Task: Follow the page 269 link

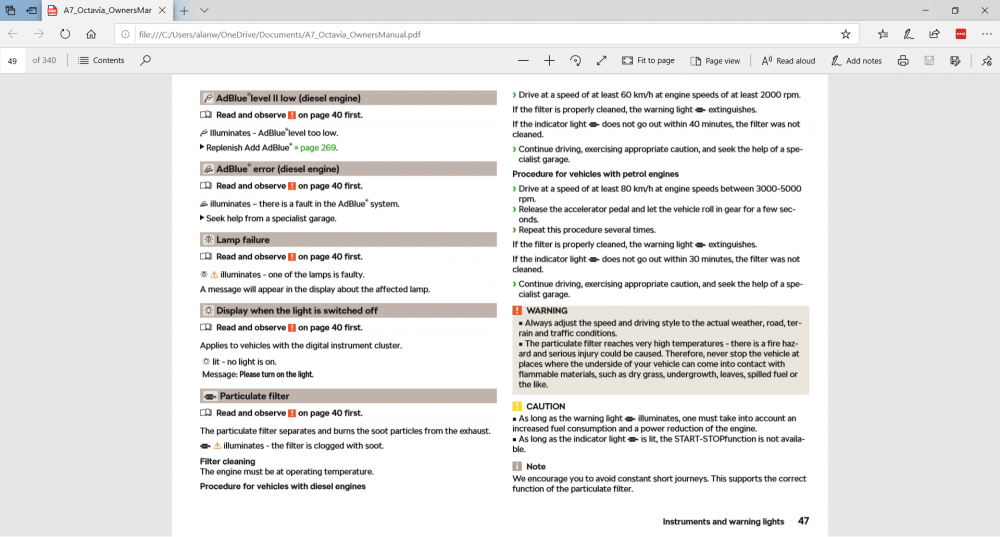Action: [x=318, y=147]
